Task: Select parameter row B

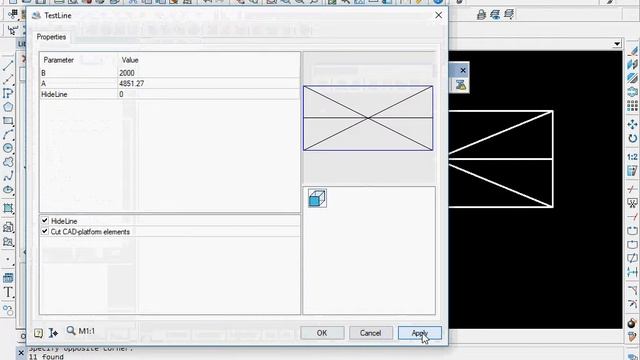Action: 78,73
